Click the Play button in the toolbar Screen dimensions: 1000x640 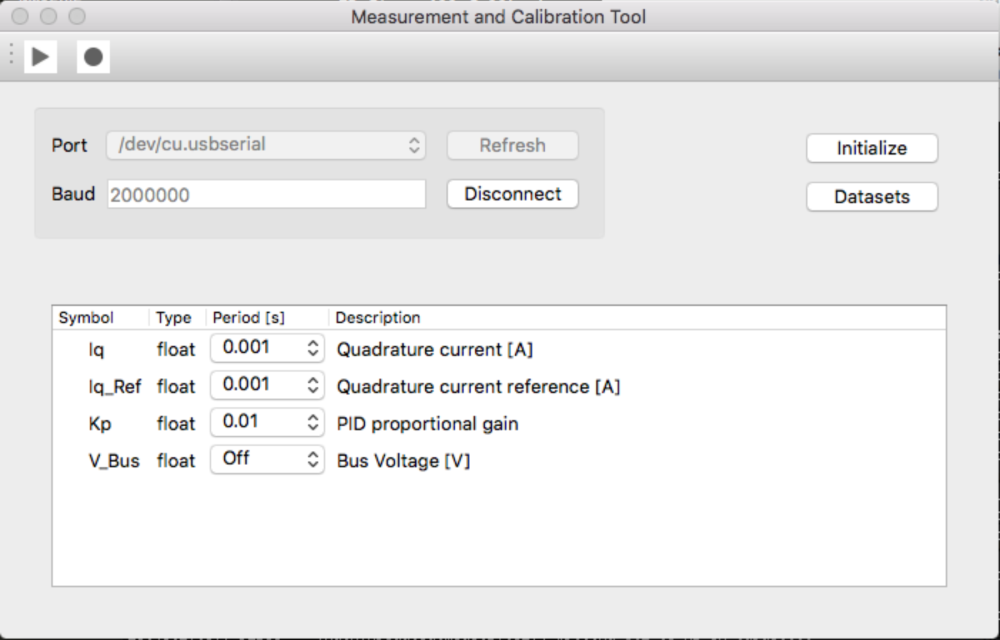pos(40,57)
